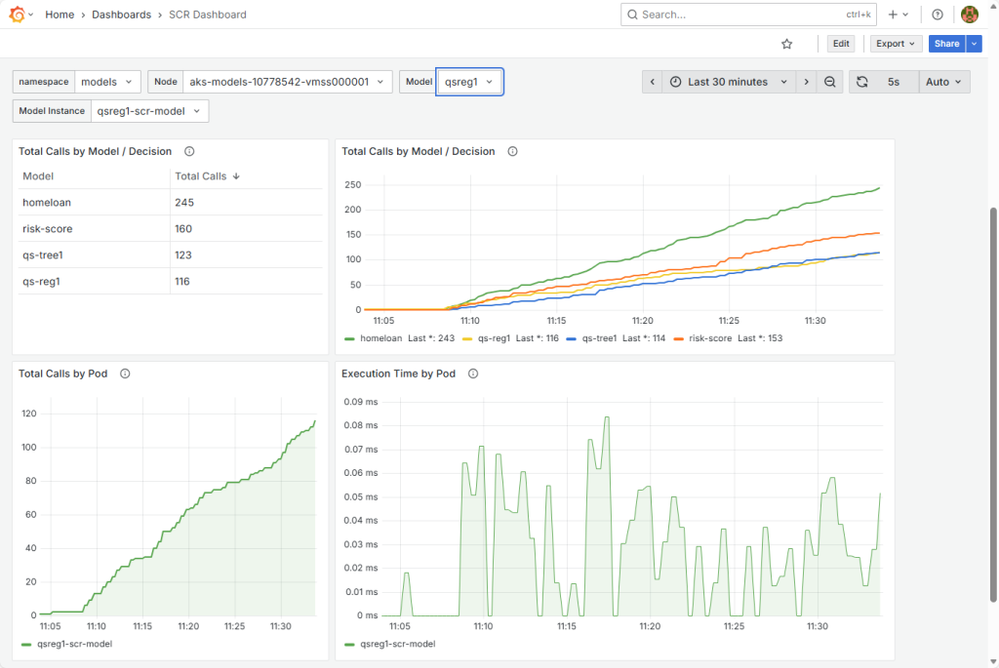Open the Model qsreg1 dropdown
The width and height of the screenshot is (999, 668).
[469, 82]
